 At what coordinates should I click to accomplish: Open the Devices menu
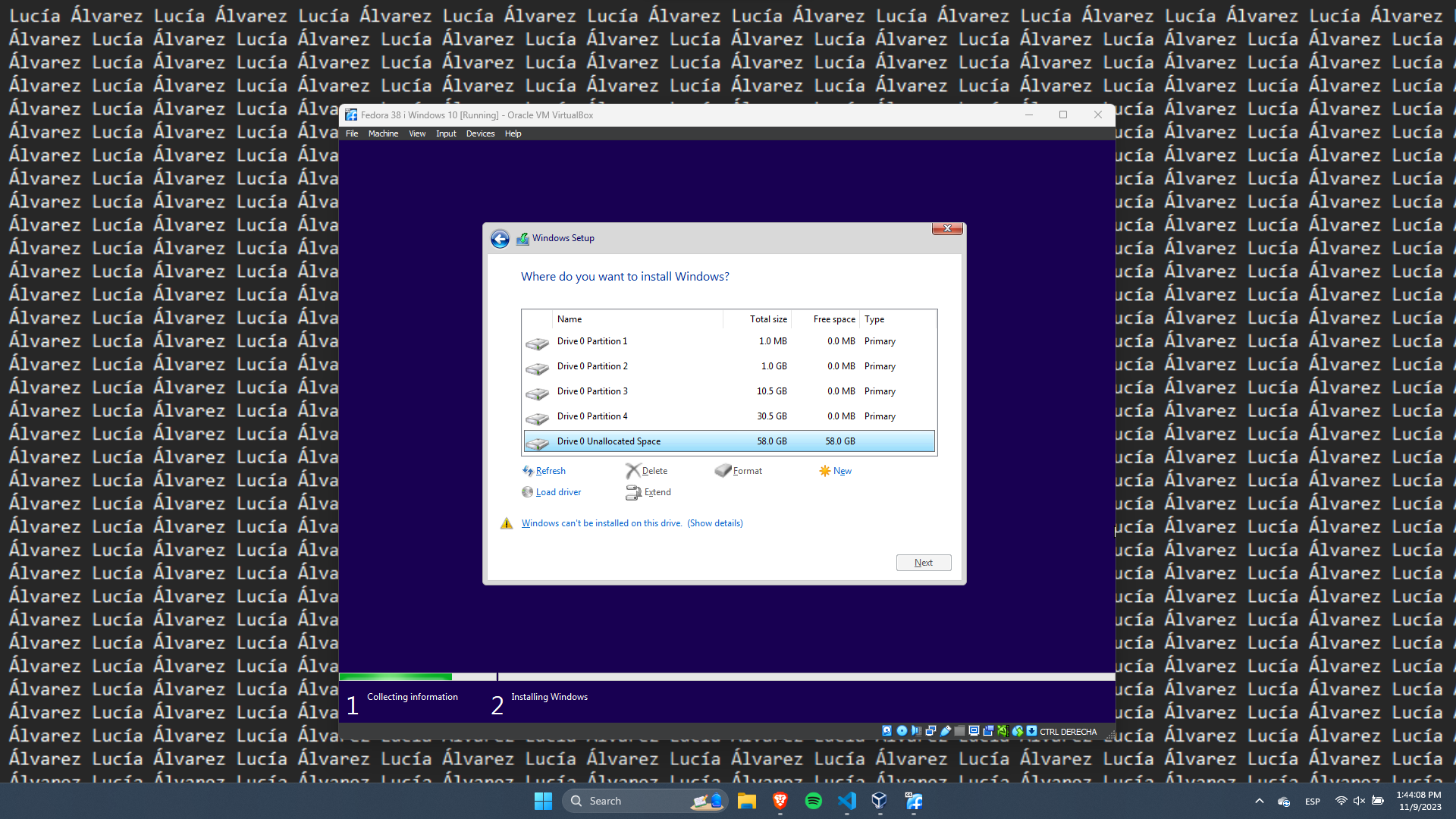click(x=480, y=133)
